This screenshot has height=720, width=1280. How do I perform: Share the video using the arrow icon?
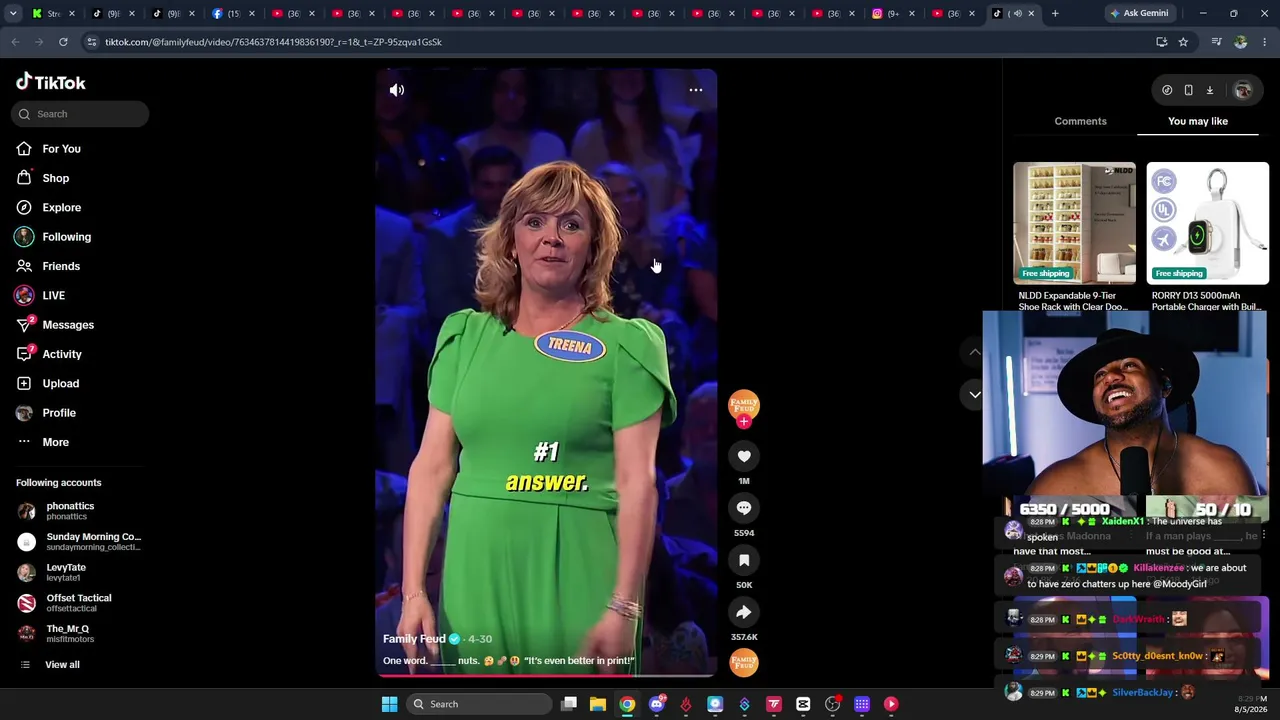click(x=744, y=612)
